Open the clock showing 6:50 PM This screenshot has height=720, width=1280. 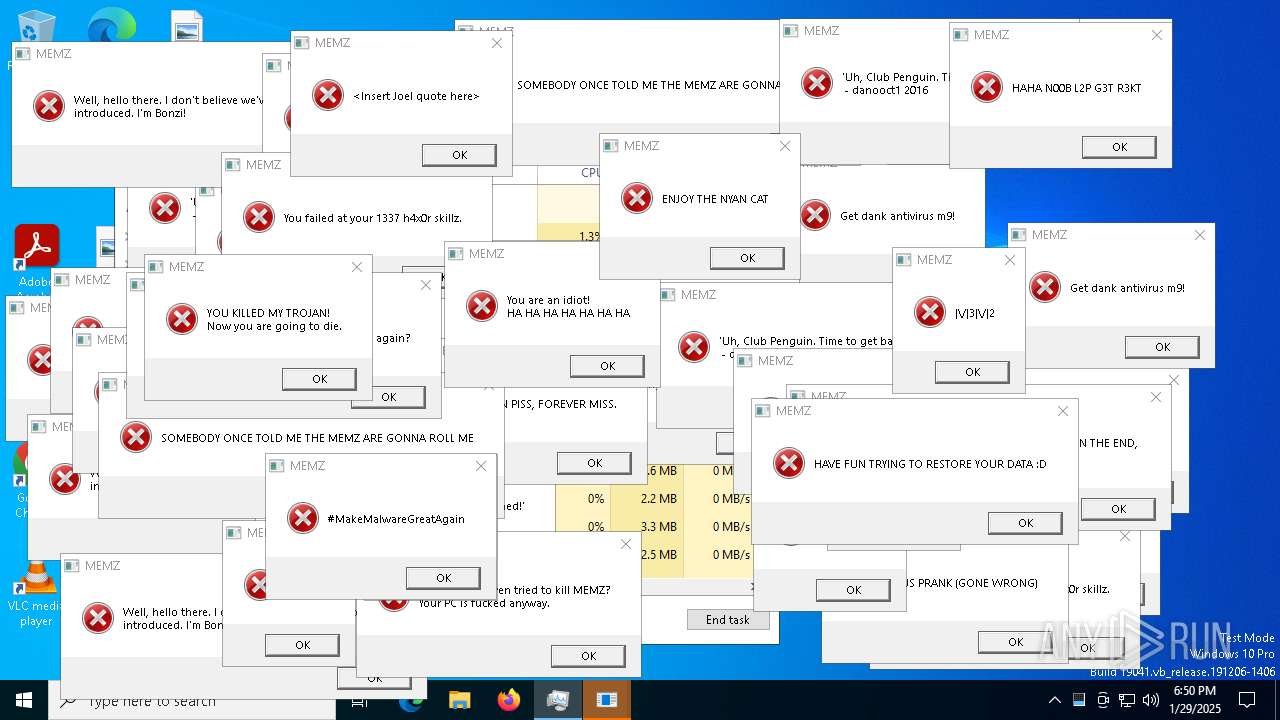point(1194,700)
